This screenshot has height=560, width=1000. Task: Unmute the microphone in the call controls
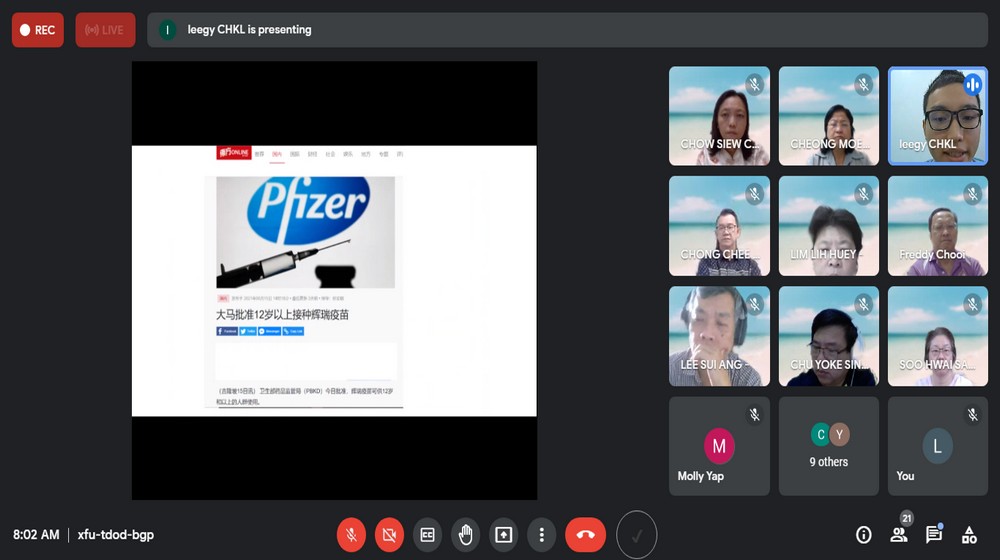[351, 534]
